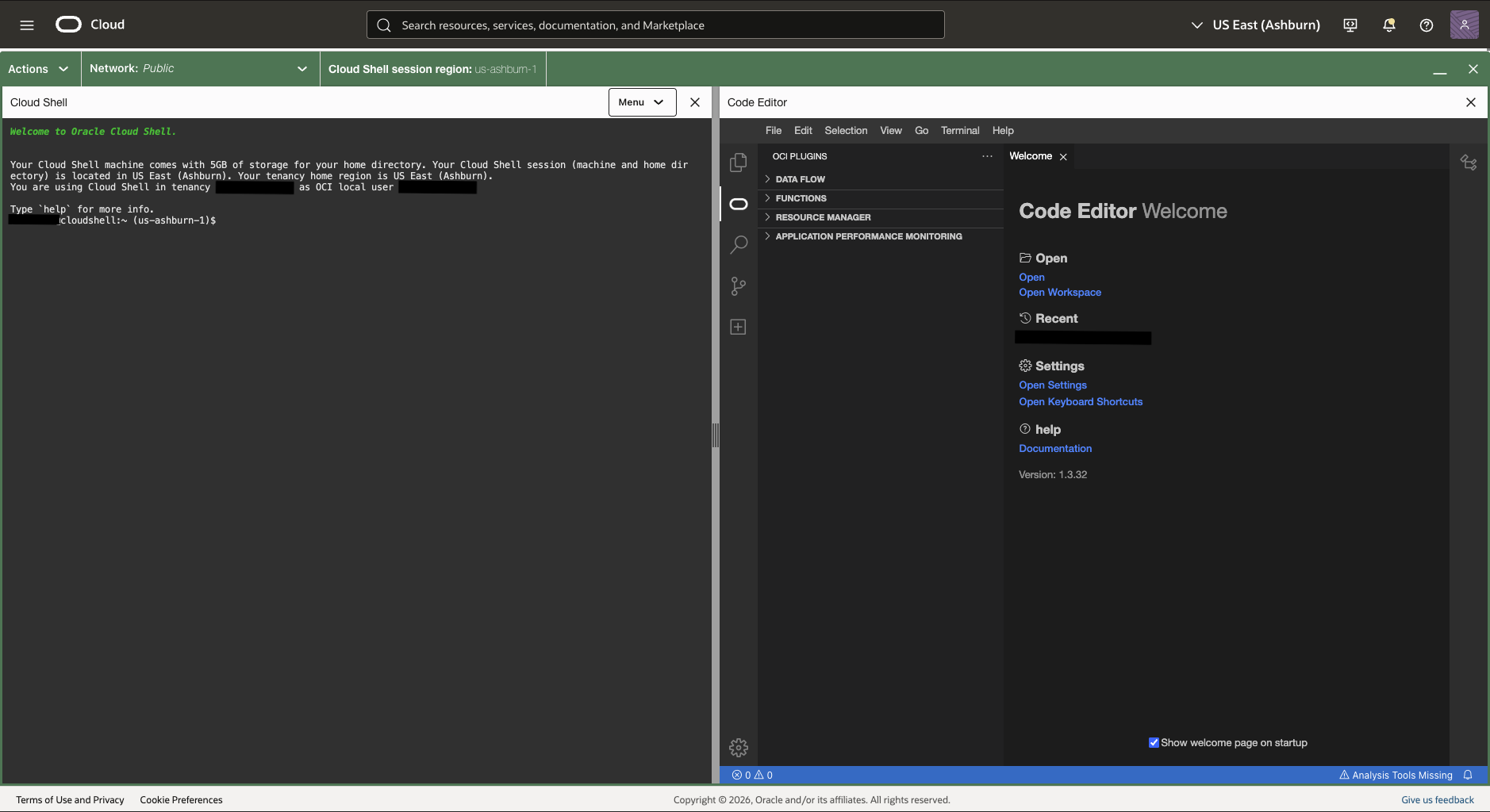Click Cookie Preferences link
1490x812 pixels.
[181, 800]
